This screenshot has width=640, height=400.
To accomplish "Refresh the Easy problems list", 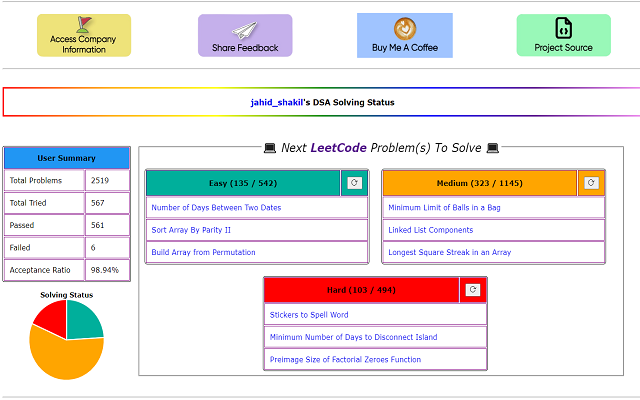I will (x=354, y=183).
